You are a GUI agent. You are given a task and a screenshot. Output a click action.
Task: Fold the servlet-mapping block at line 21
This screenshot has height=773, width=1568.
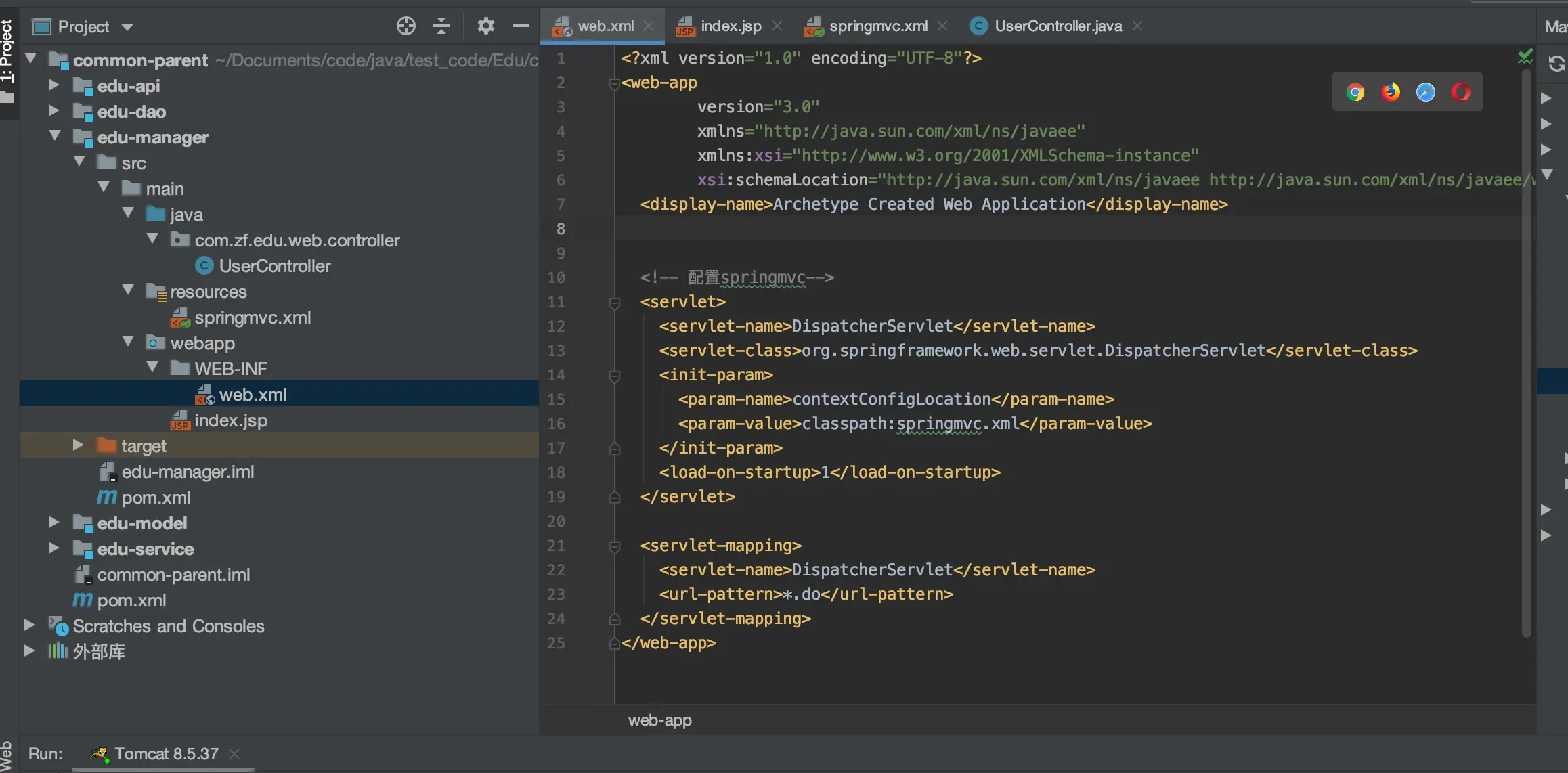(x=615, y=546)
